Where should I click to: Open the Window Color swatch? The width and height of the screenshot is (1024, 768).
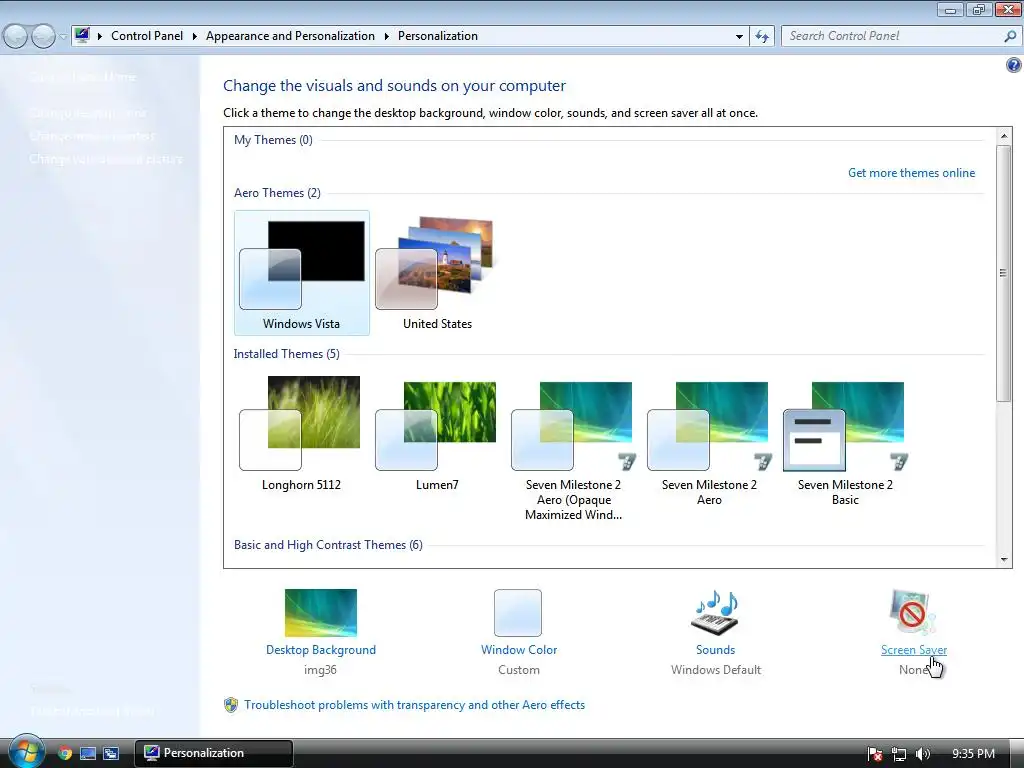point(518,613)
